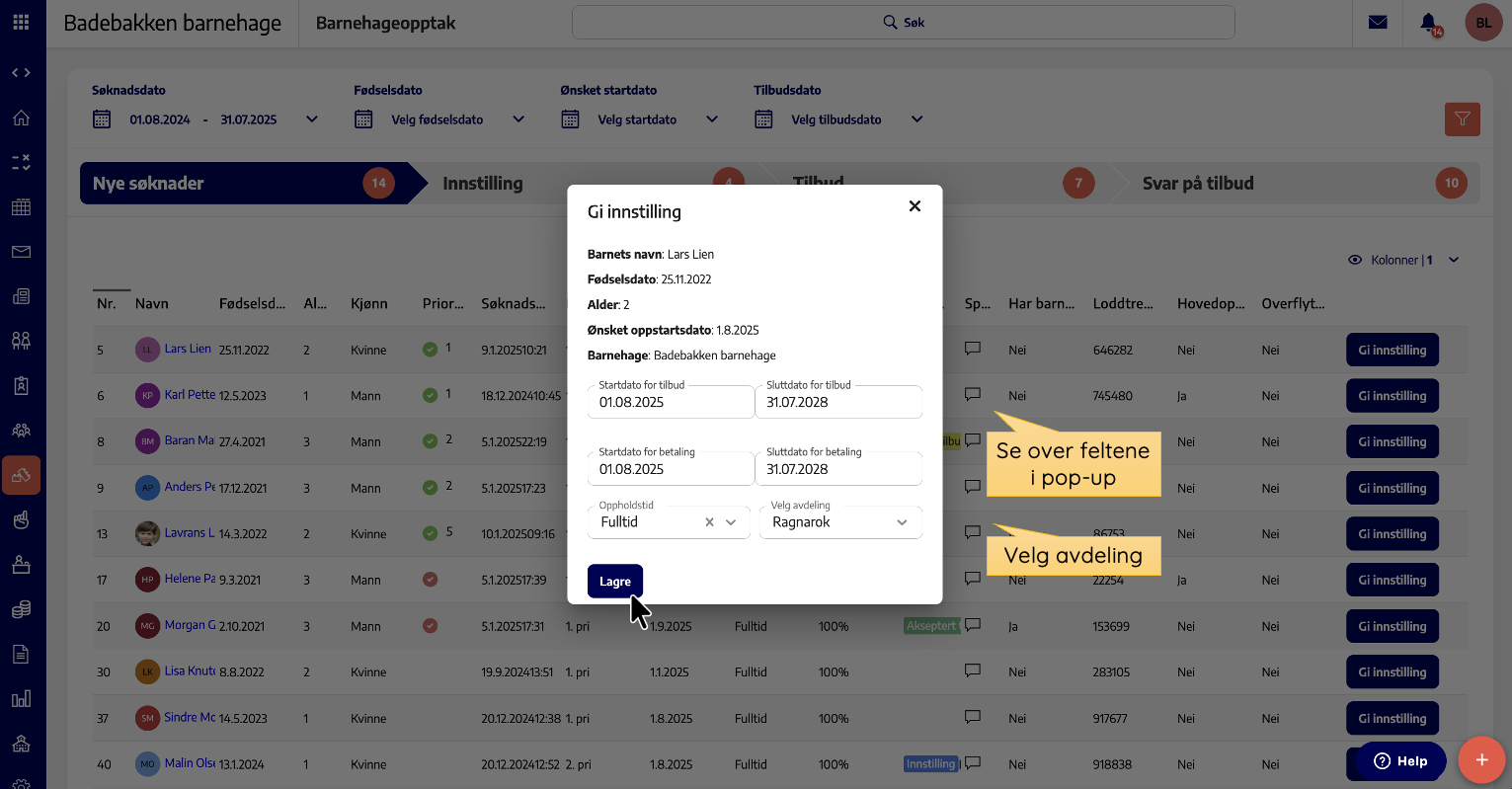Viewport: 1512px width, 789px height.
Task: Click the red filter icon button
Action: point(1462,119)
